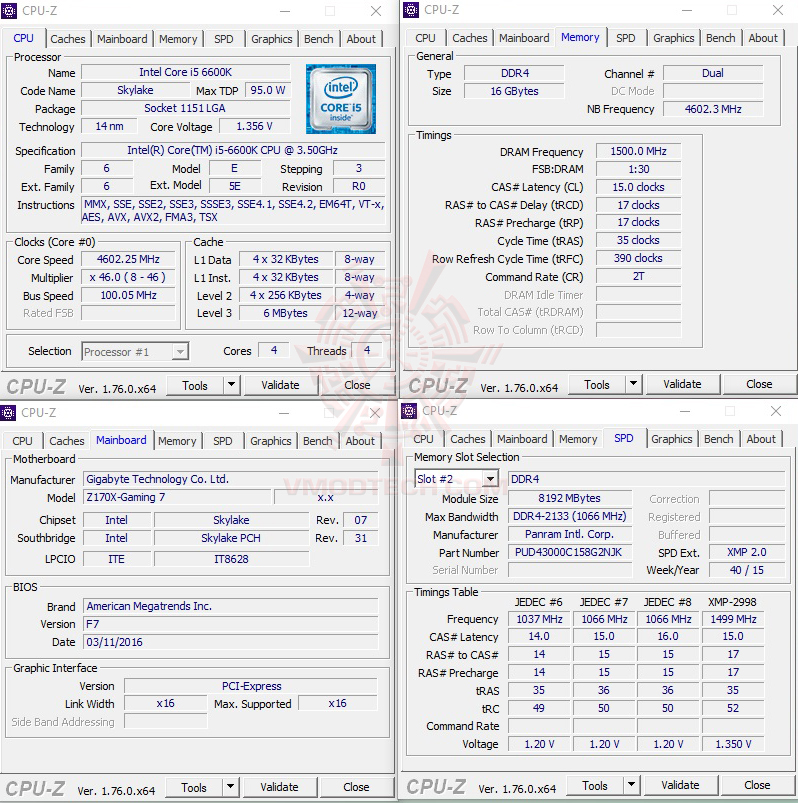
Task: Open About tab in Mainboard window
Action: [360, 441]
